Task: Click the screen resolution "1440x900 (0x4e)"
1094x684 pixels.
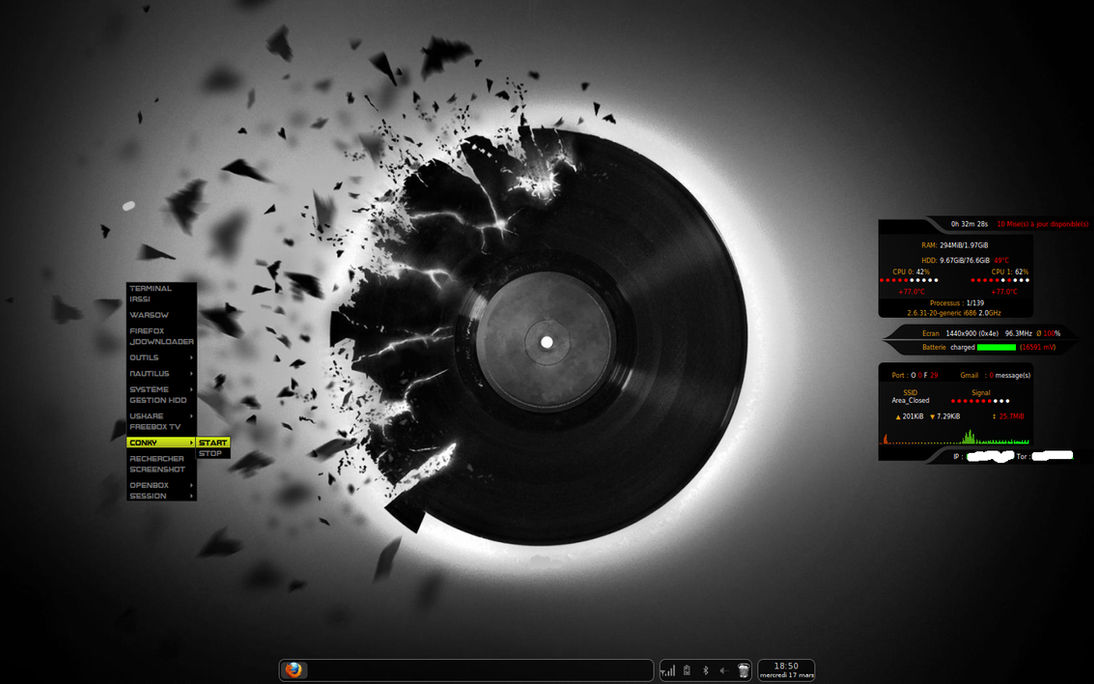Action: (972, 333)
